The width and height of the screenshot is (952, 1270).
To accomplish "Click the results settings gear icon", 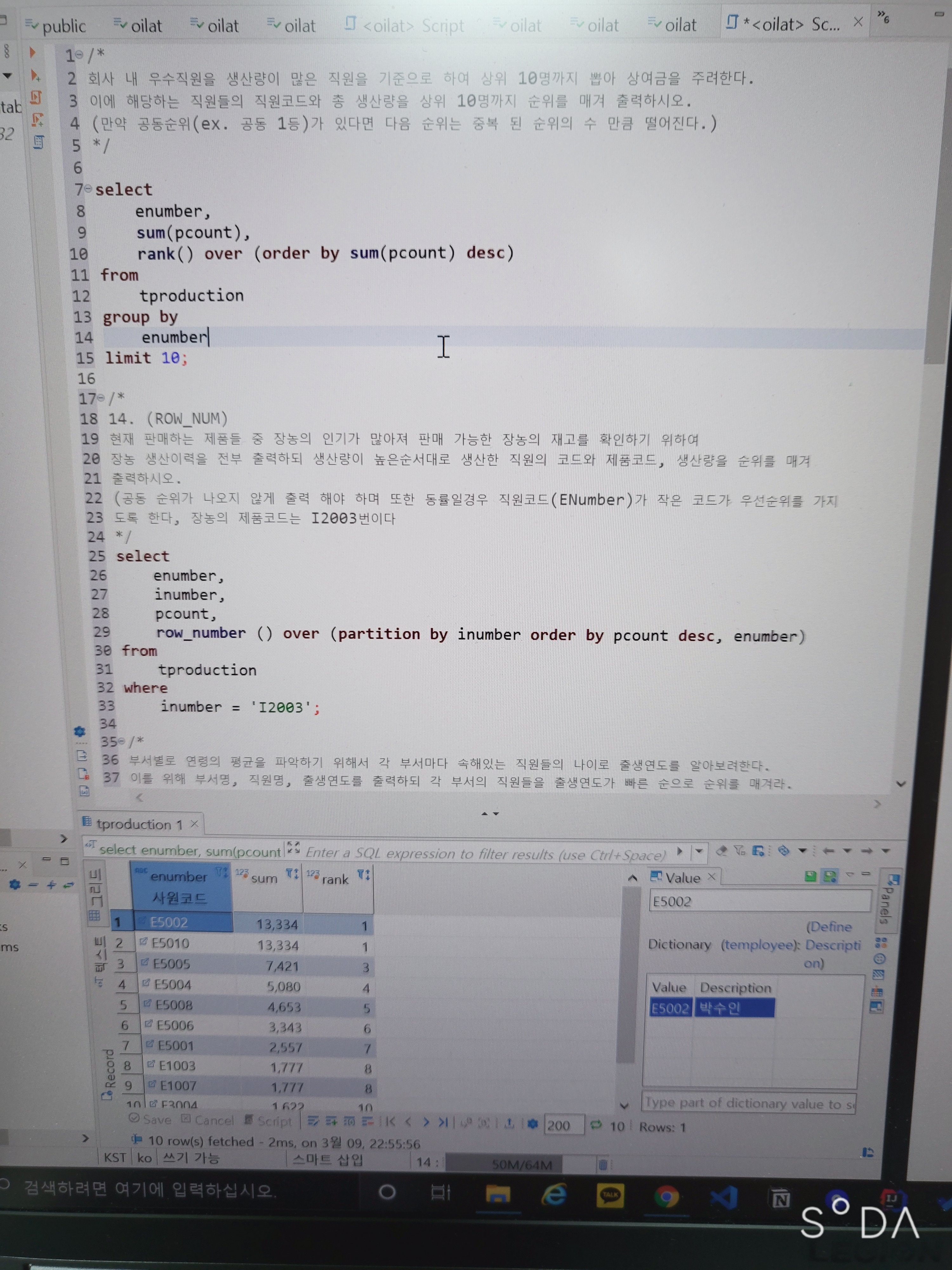I will point(532,1124).
